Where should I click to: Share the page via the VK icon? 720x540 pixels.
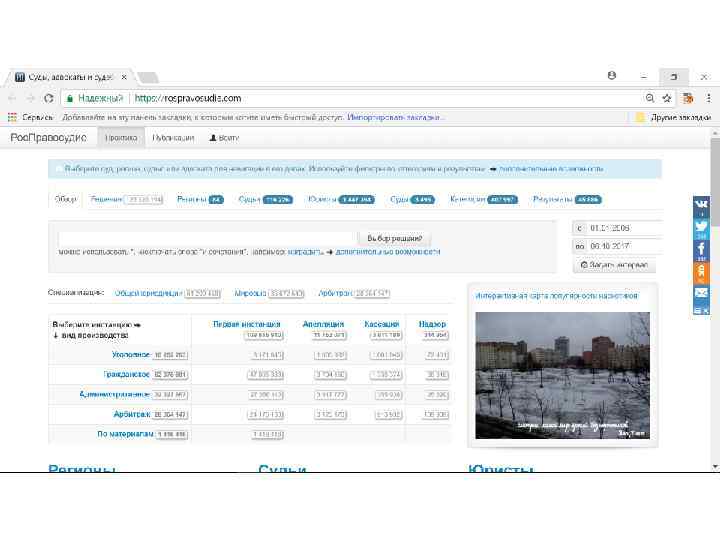coord(701,205)
